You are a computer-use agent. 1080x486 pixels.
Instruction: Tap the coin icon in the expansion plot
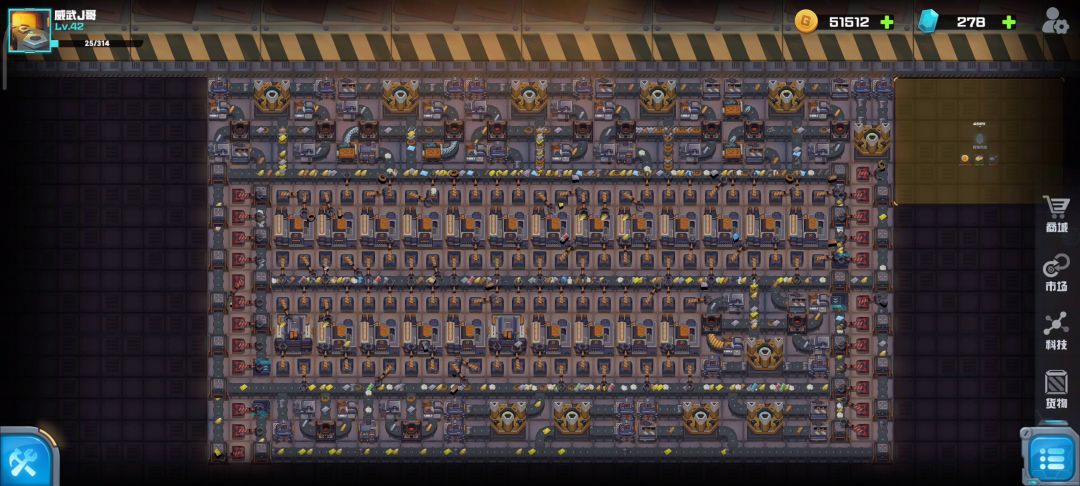[965, 158]
